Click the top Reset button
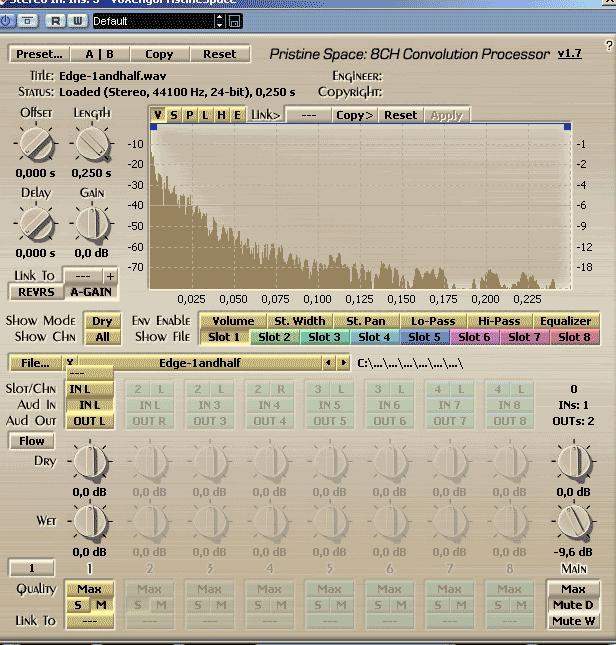616x645 pixels. tap(220, 54)
